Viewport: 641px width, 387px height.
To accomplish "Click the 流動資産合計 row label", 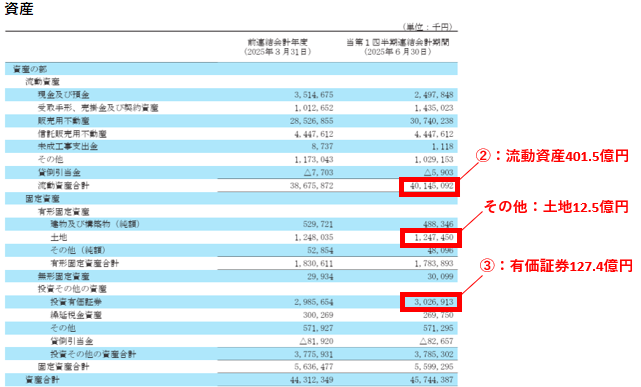I will [63, 186].
